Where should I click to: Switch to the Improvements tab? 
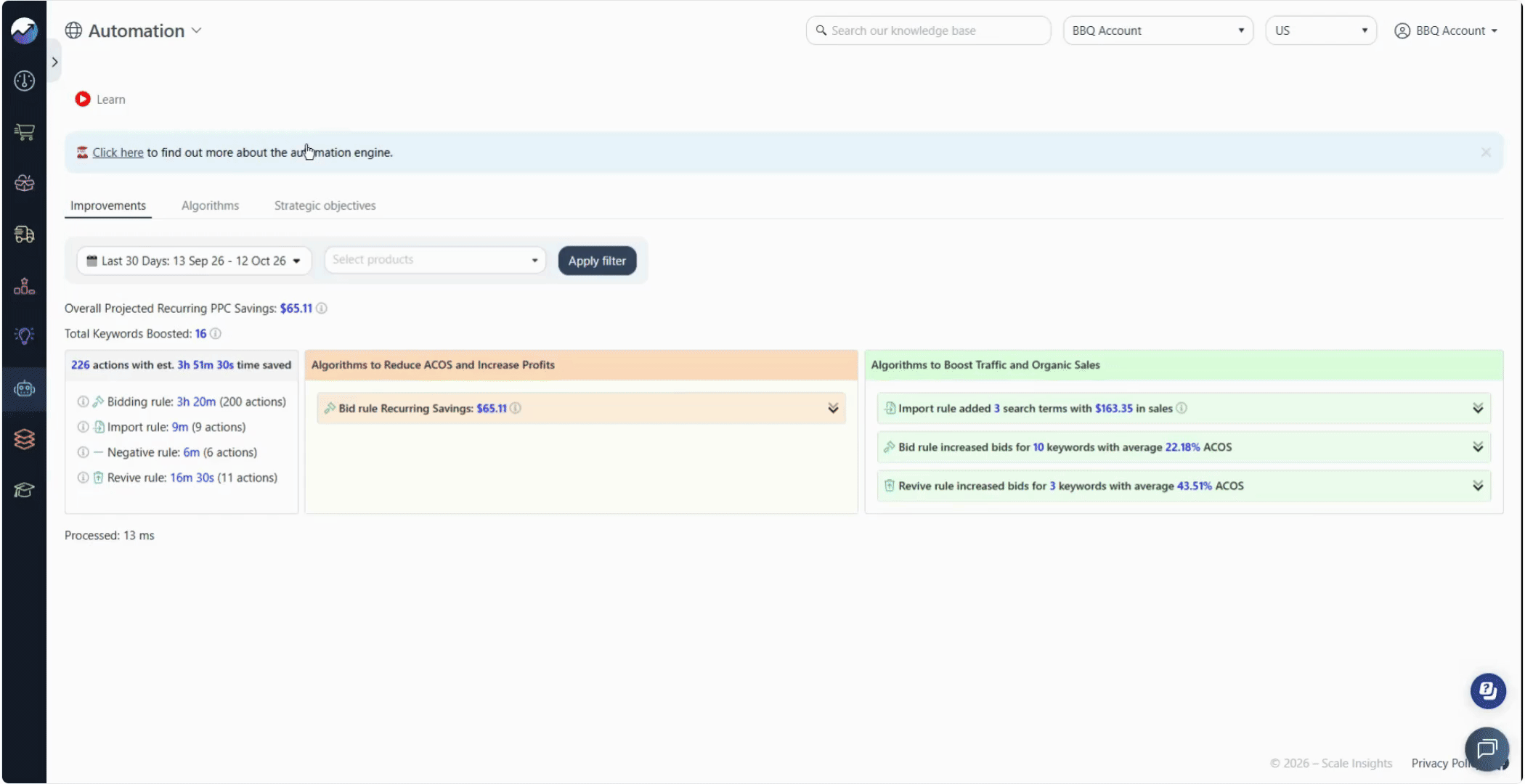108,205
